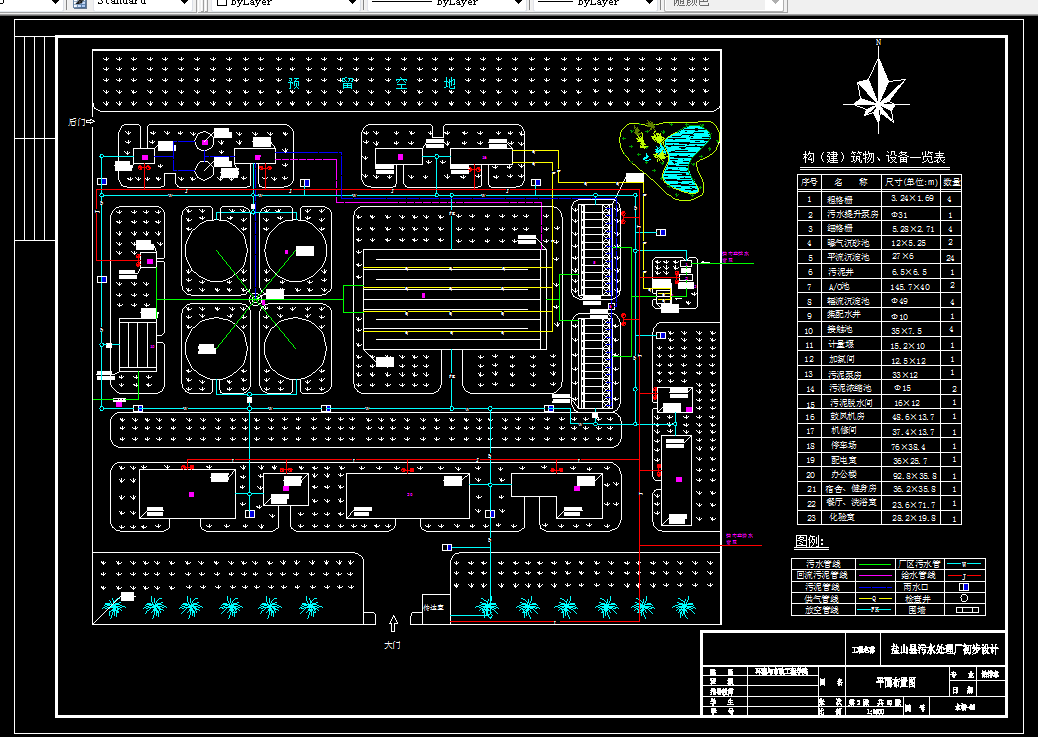1038x737 pixels.
Task: Select the north arrow compass symbol
Action: point(878,91)
